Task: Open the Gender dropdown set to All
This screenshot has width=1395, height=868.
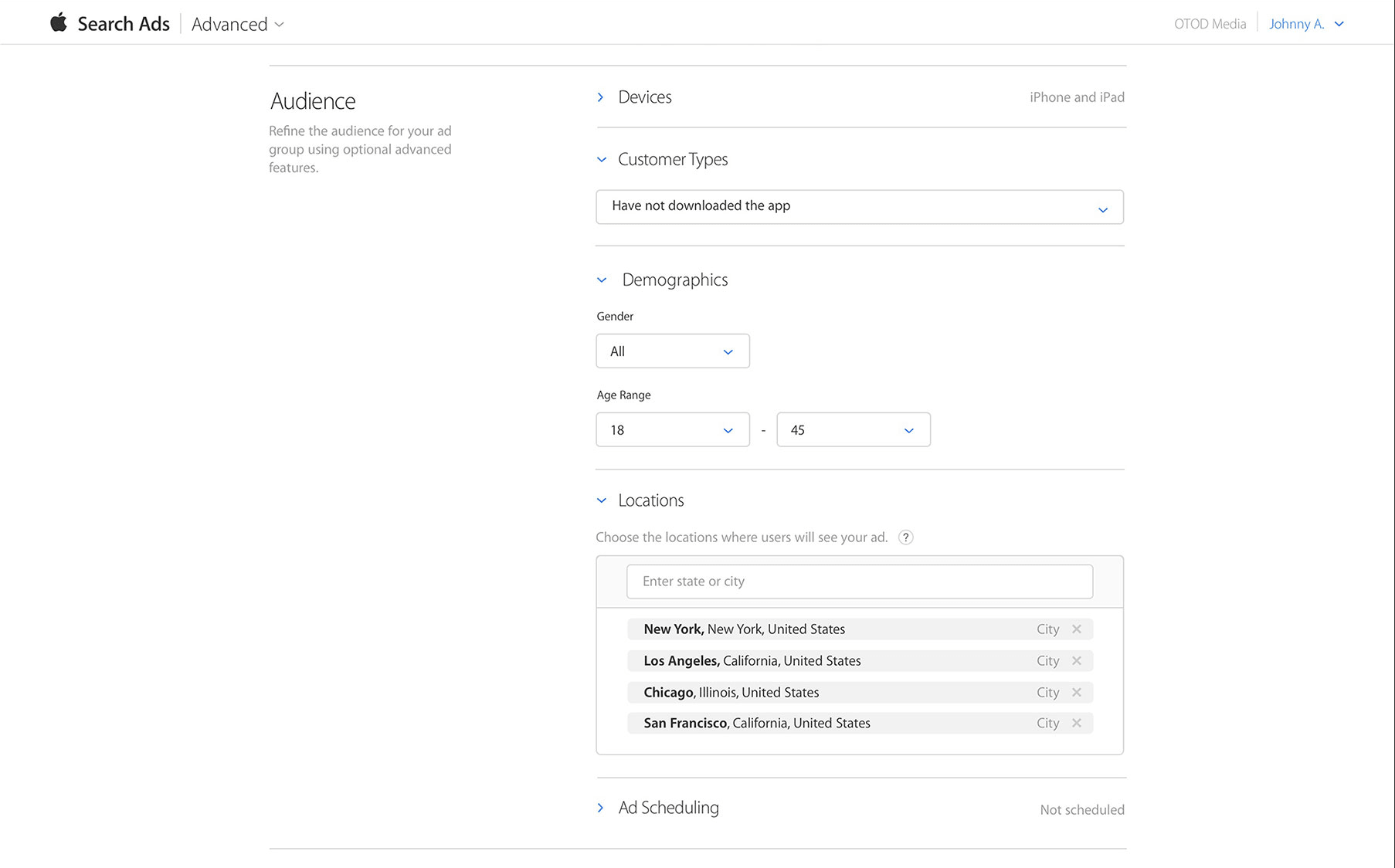Action: (x=673, y=351)
